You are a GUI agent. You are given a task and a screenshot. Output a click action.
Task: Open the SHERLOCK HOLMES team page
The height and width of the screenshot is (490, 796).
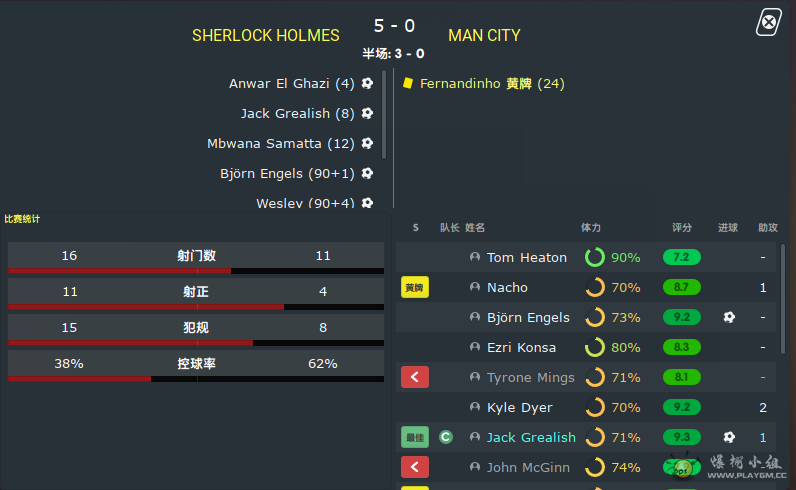pos(265,36)
